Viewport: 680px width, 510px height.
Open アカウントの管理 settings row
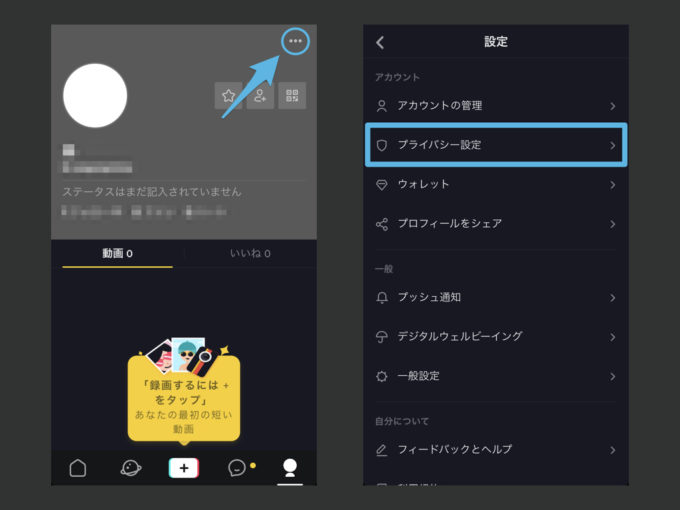pyautogui.click(x=496, y=106)
